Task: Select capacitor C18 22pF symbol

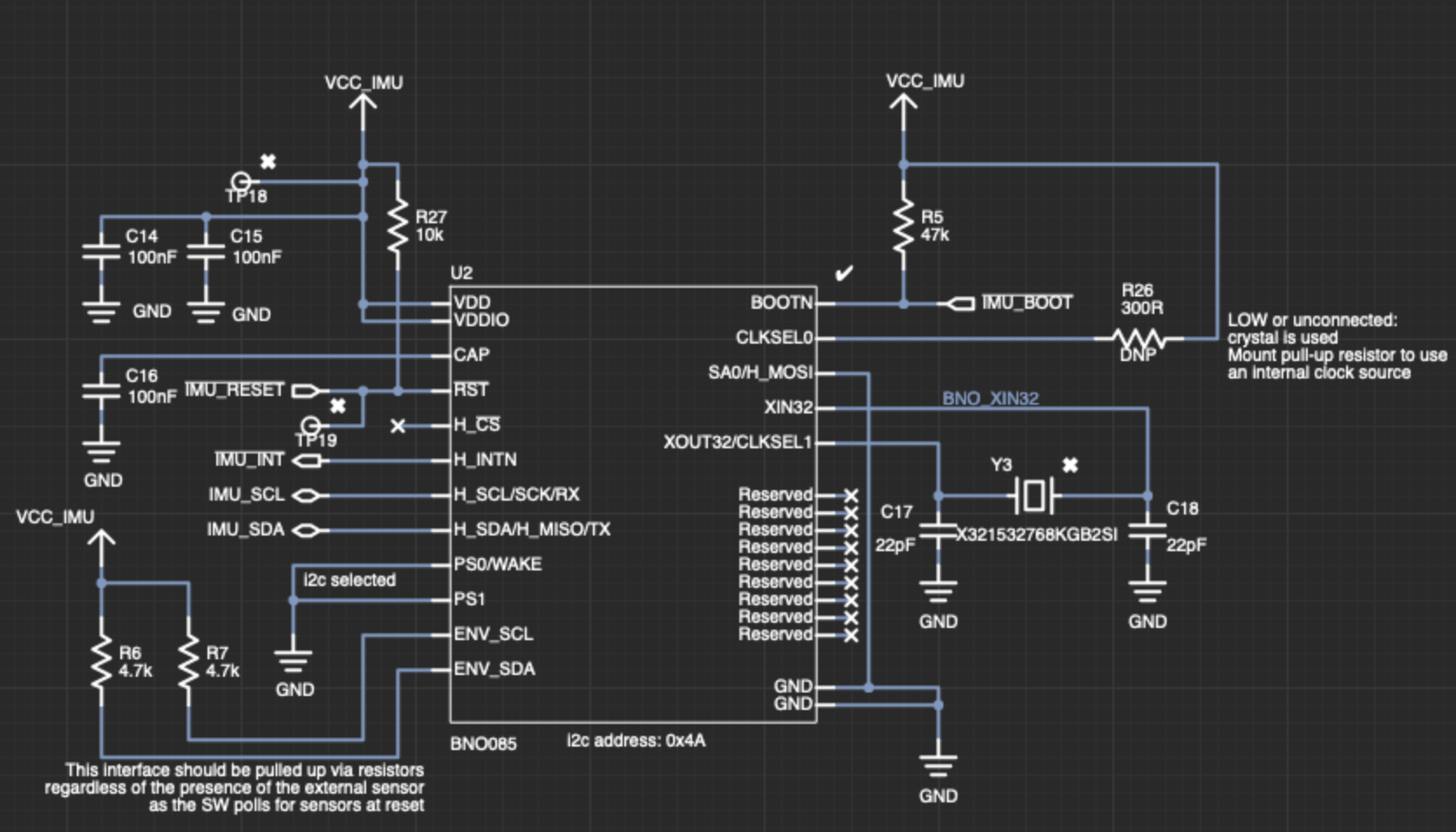Action: pyautogui.click(x=1147, y=530)
